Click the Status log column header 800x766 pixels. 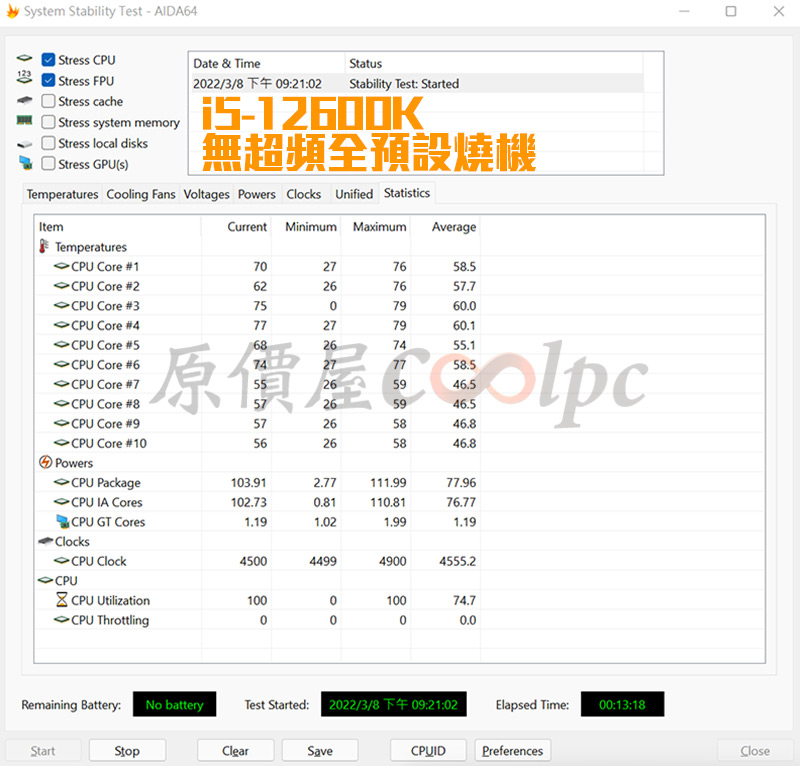[494, 63]
